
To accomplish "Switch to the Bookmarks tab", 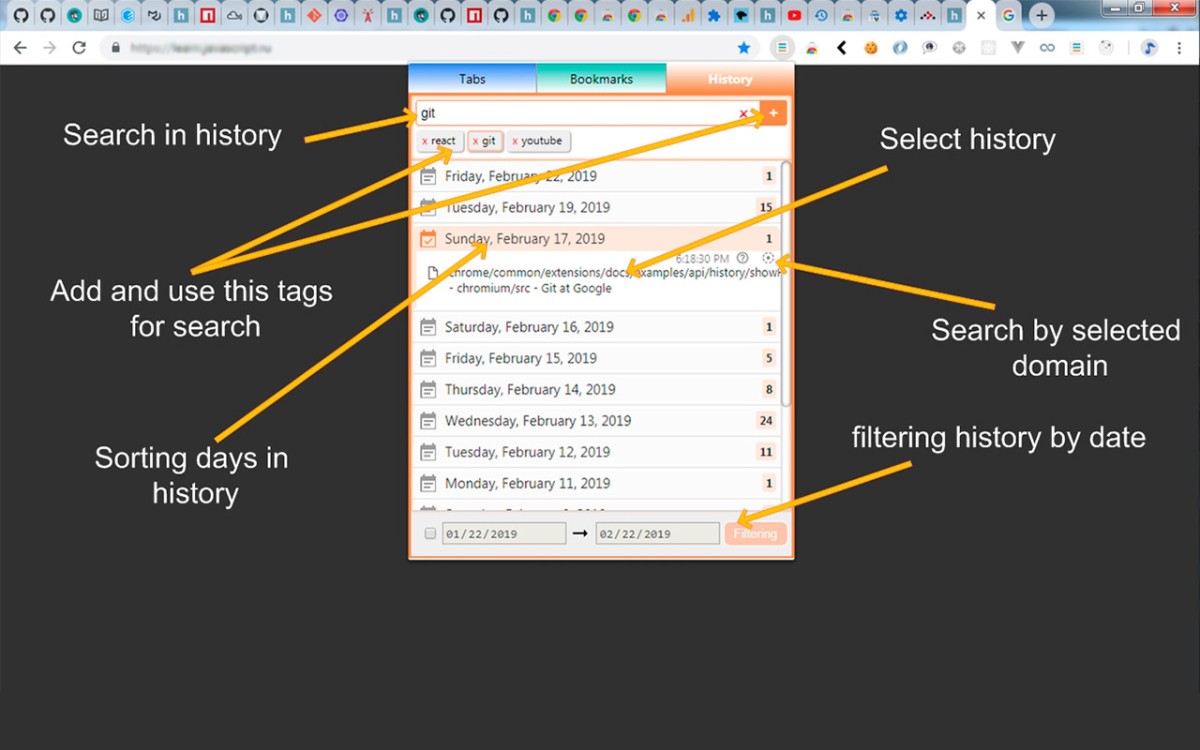I will 601,79.
